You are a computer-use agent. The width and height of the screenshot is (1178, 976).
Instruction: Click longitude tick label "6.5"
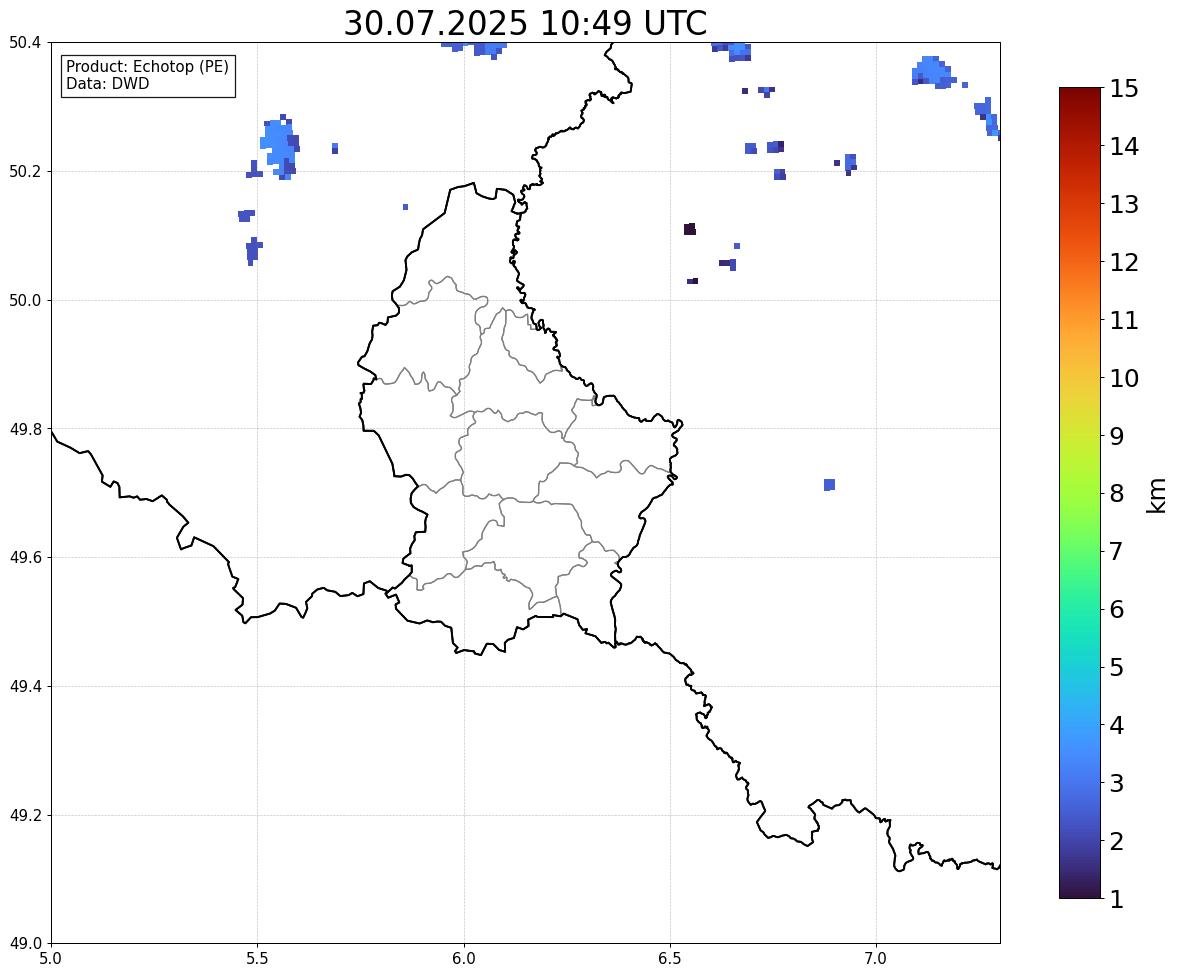click(670, 959)
